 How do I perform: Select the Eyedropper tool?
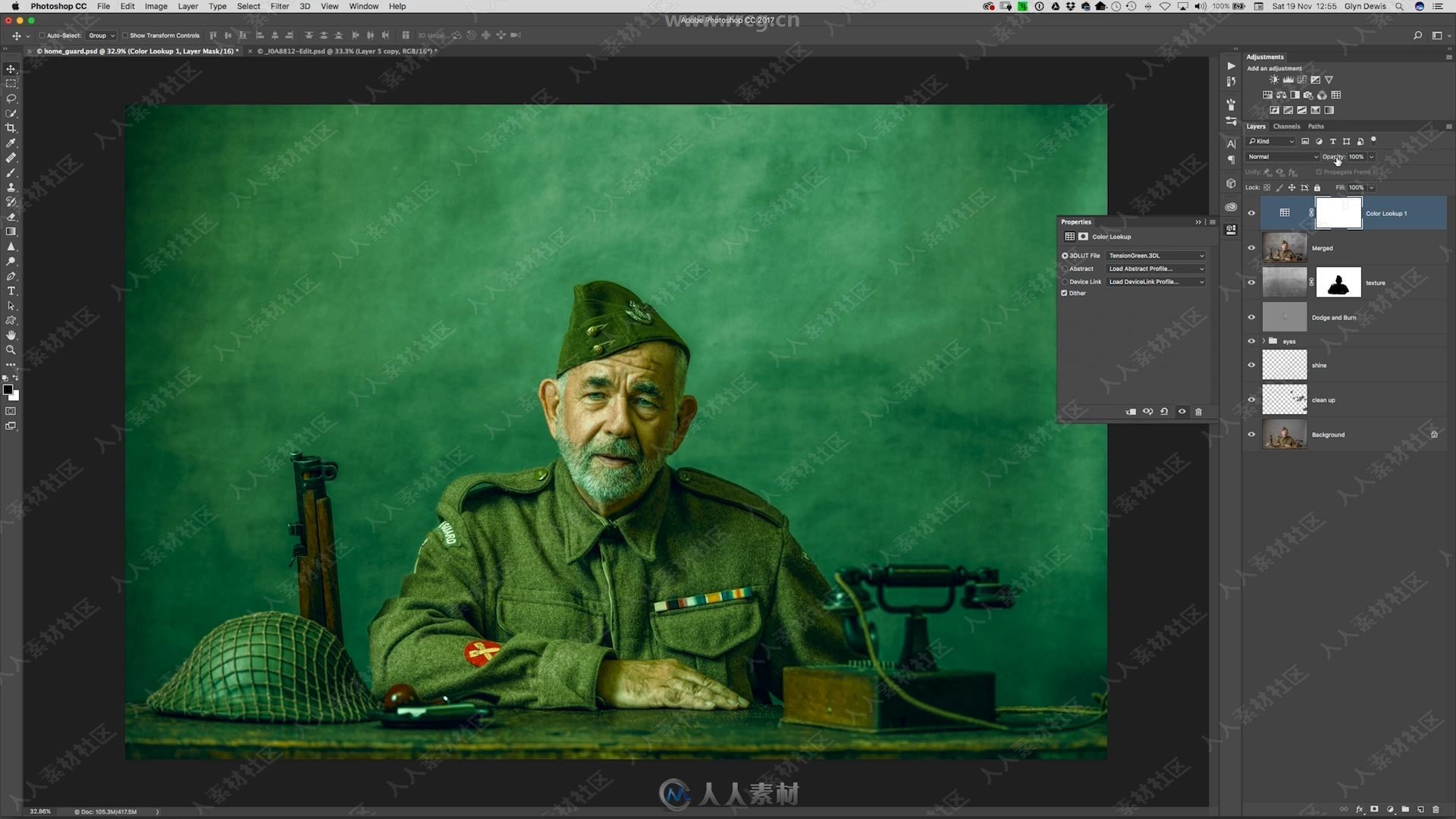click(x=11, y=143)
